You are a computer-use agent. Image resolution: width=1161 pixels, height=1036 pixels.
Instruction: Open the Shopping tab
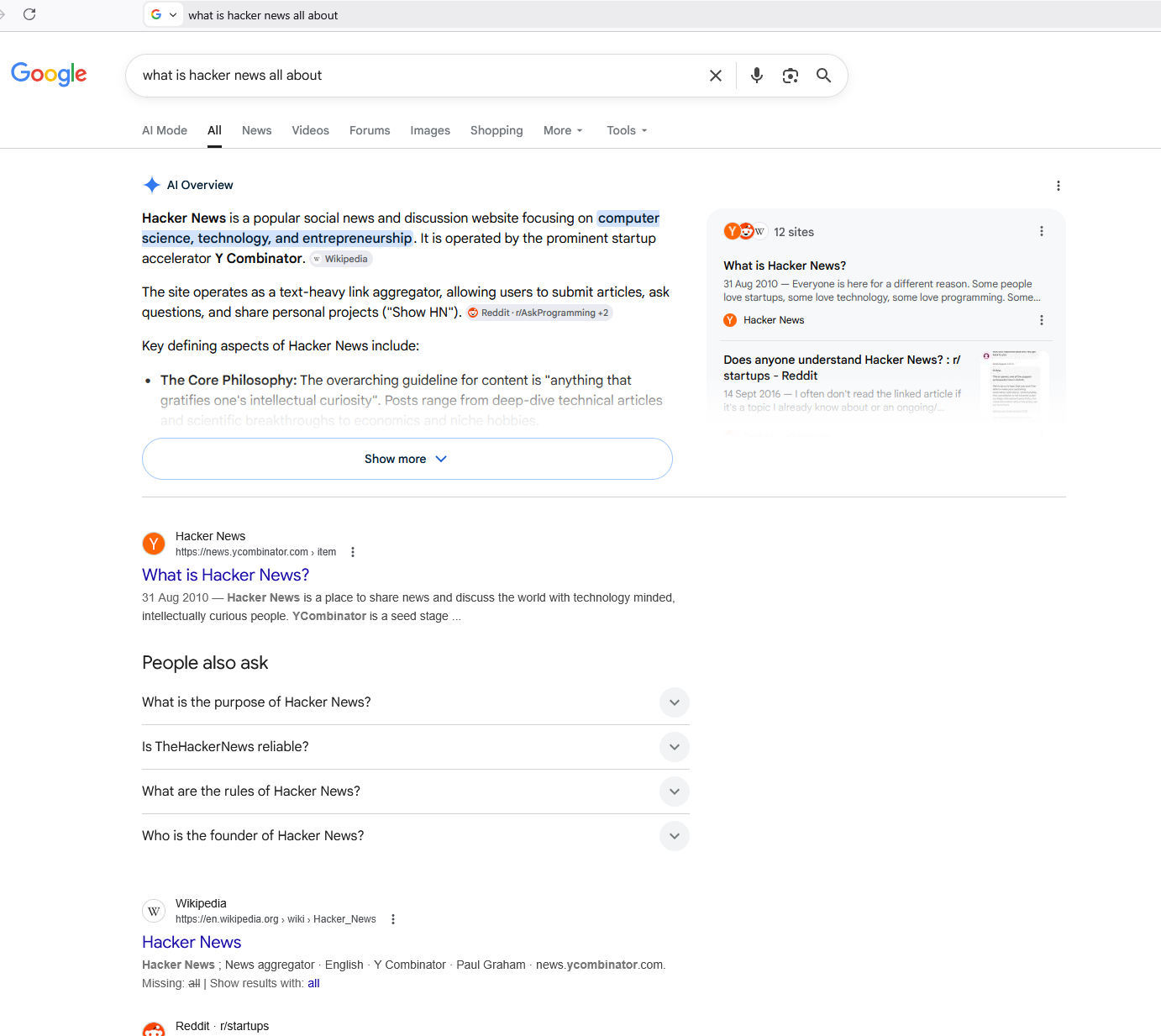[x=496, y=130]
